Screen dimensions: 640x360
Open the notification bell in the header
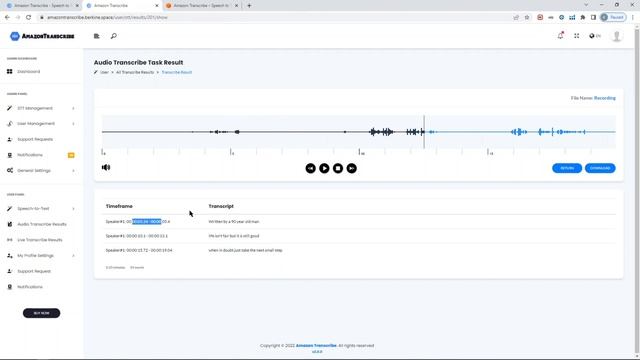point(560,36)
